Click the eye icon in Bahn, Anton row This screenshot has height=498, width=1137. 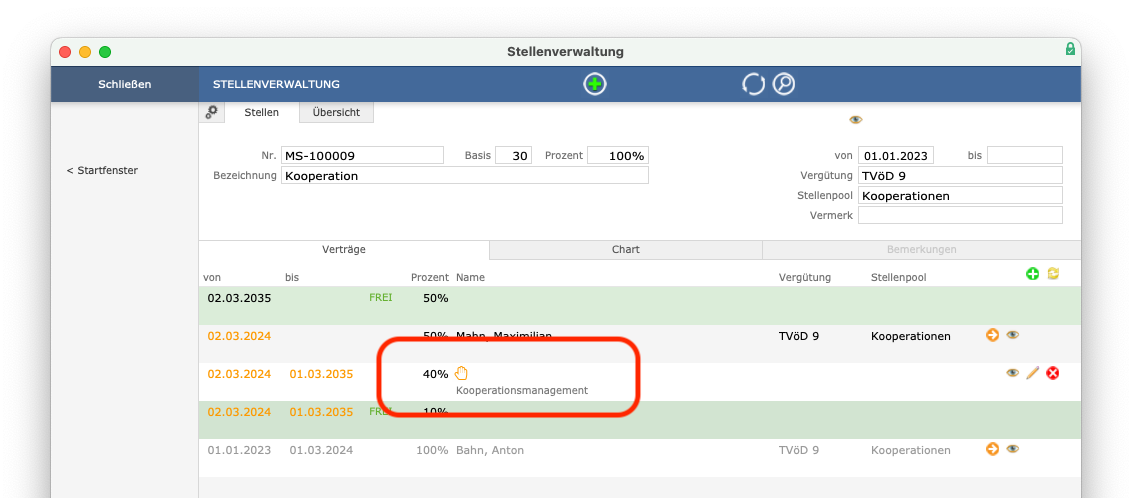(1013, 449)
